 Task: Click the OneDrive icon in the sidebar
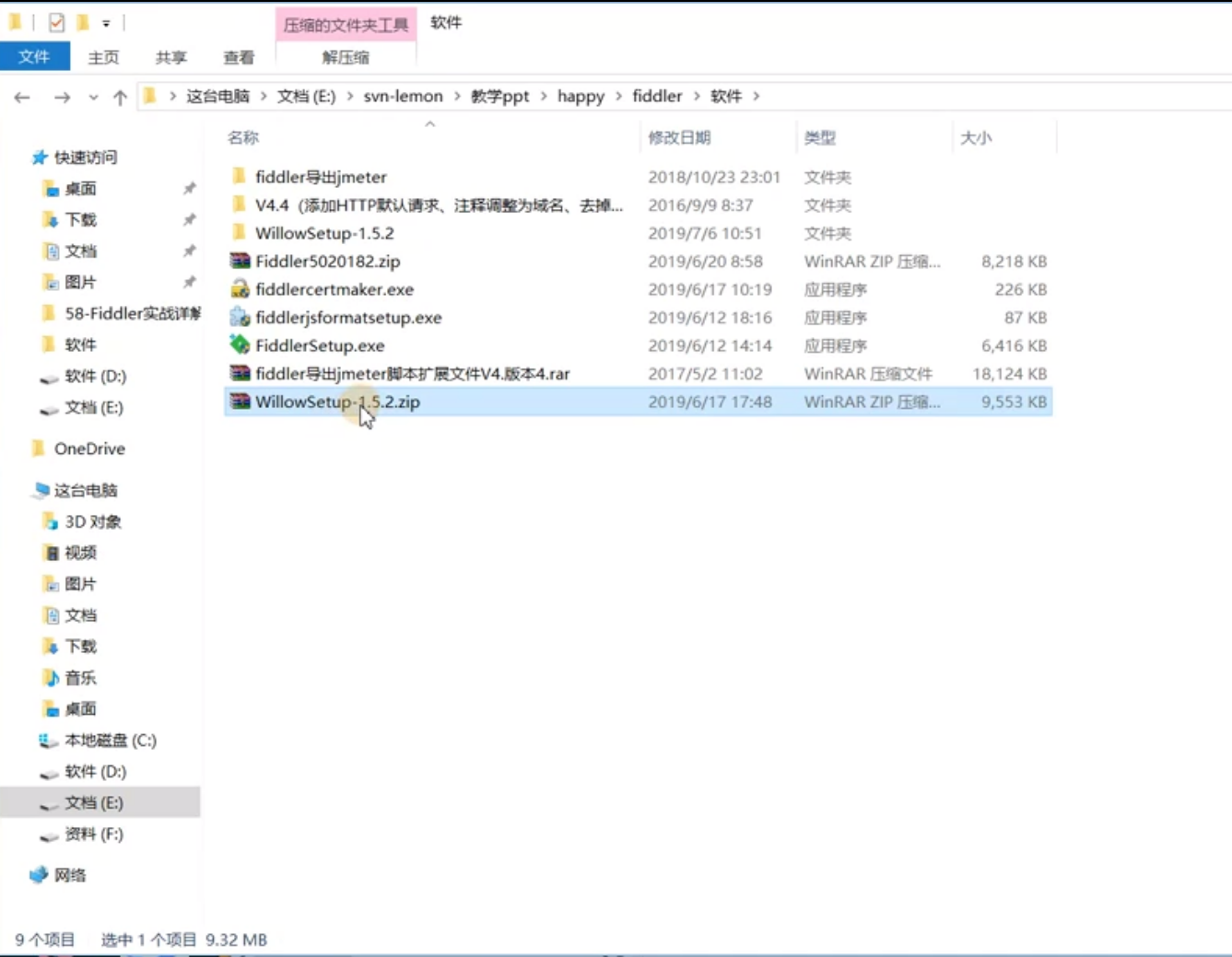[39, 449]
